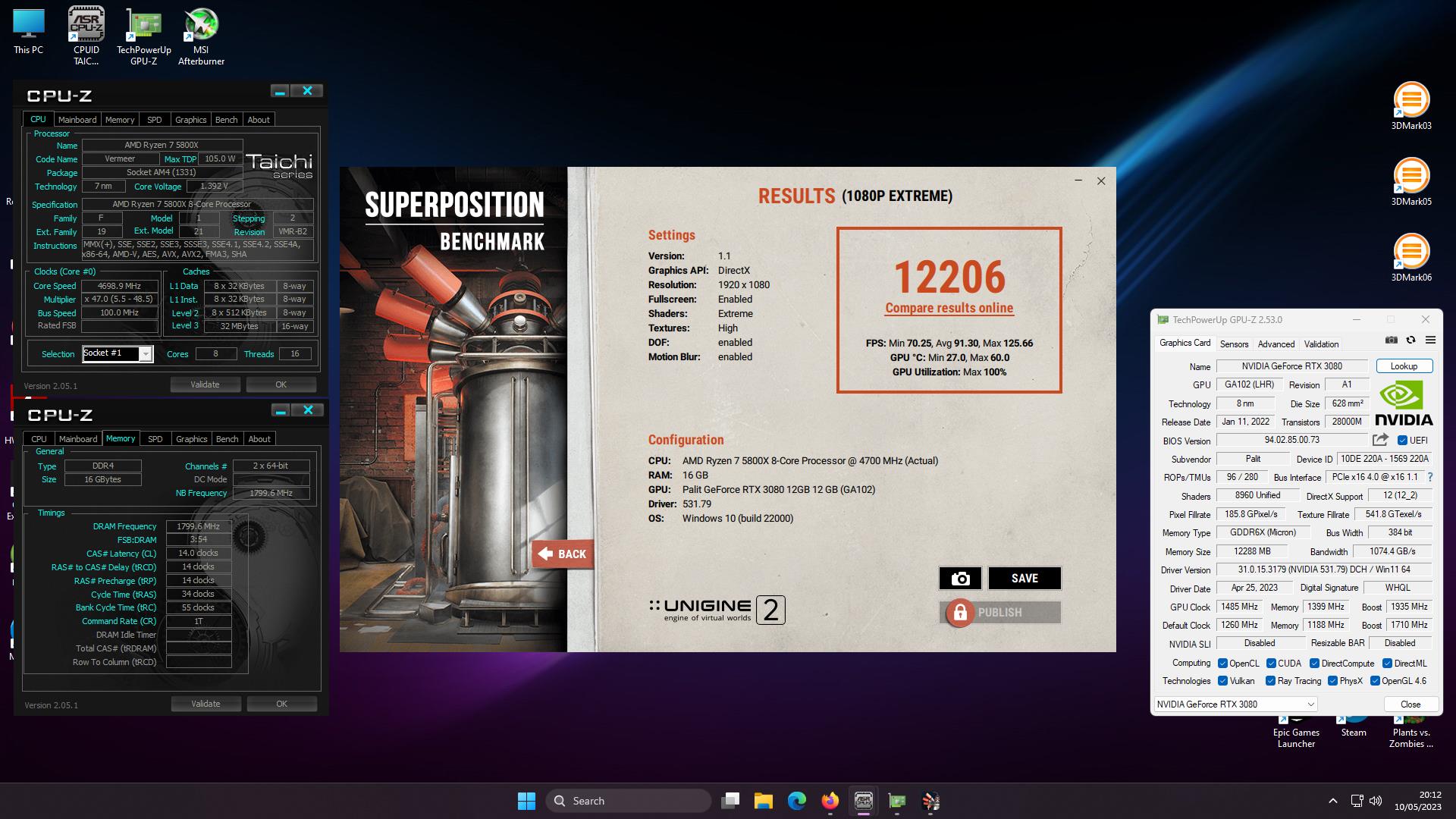Viewport: 1456px width, 819px height.
Task: Open Task View on taskbar
Action: pos(730,801)
